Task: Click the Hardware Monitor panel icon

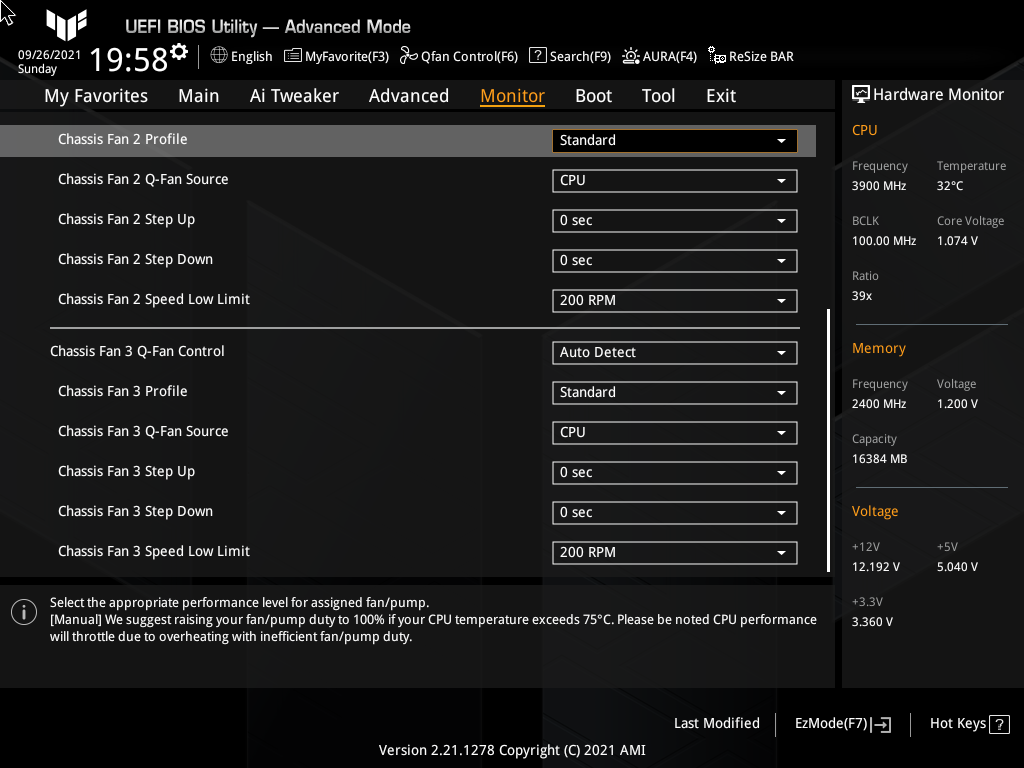Action: 861,93
